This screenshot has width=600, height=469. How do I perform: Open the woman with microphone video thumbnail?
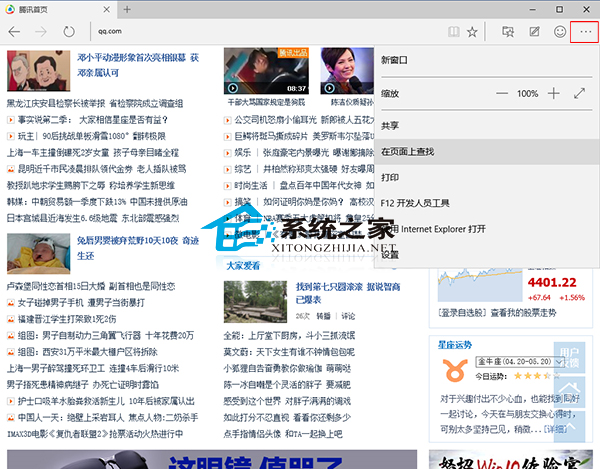click(347, 71)
